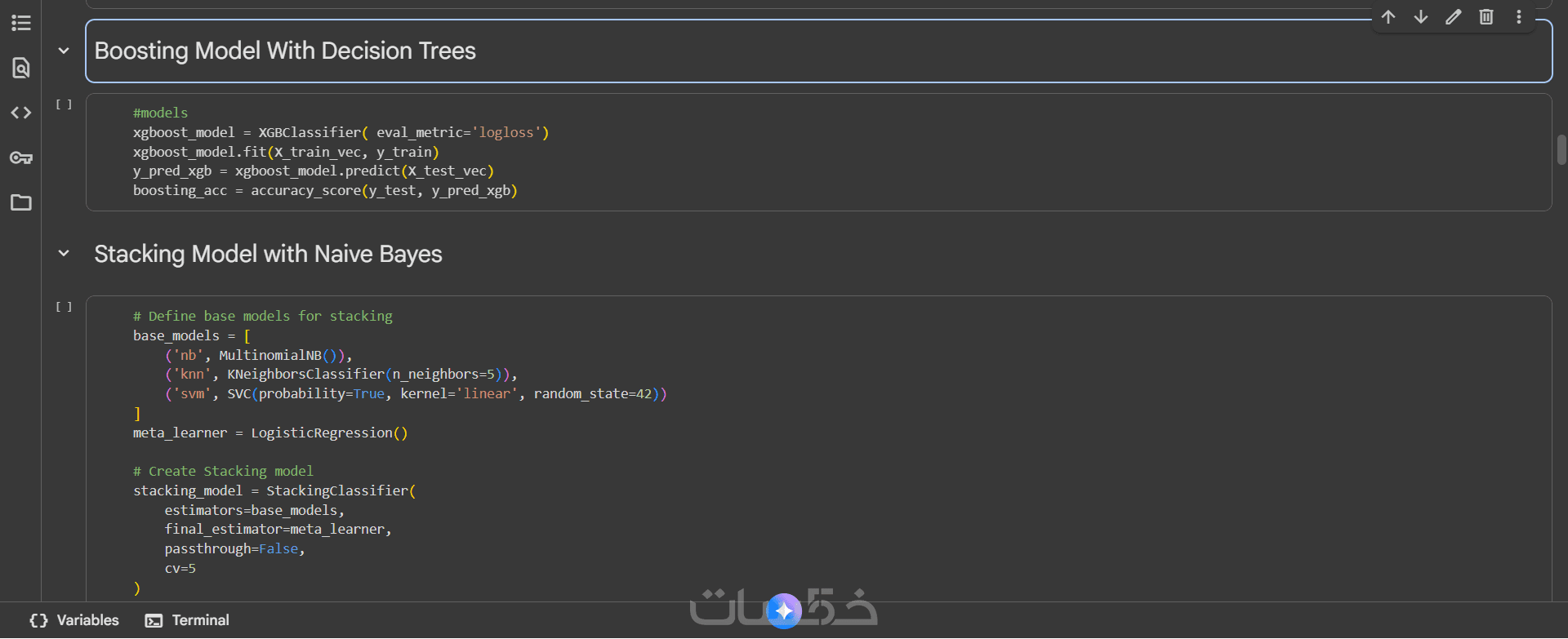Screen dimensions: 1568x639
Task: Open the secrets key icon
Action: pyautogui.click(x=21, y=158)
